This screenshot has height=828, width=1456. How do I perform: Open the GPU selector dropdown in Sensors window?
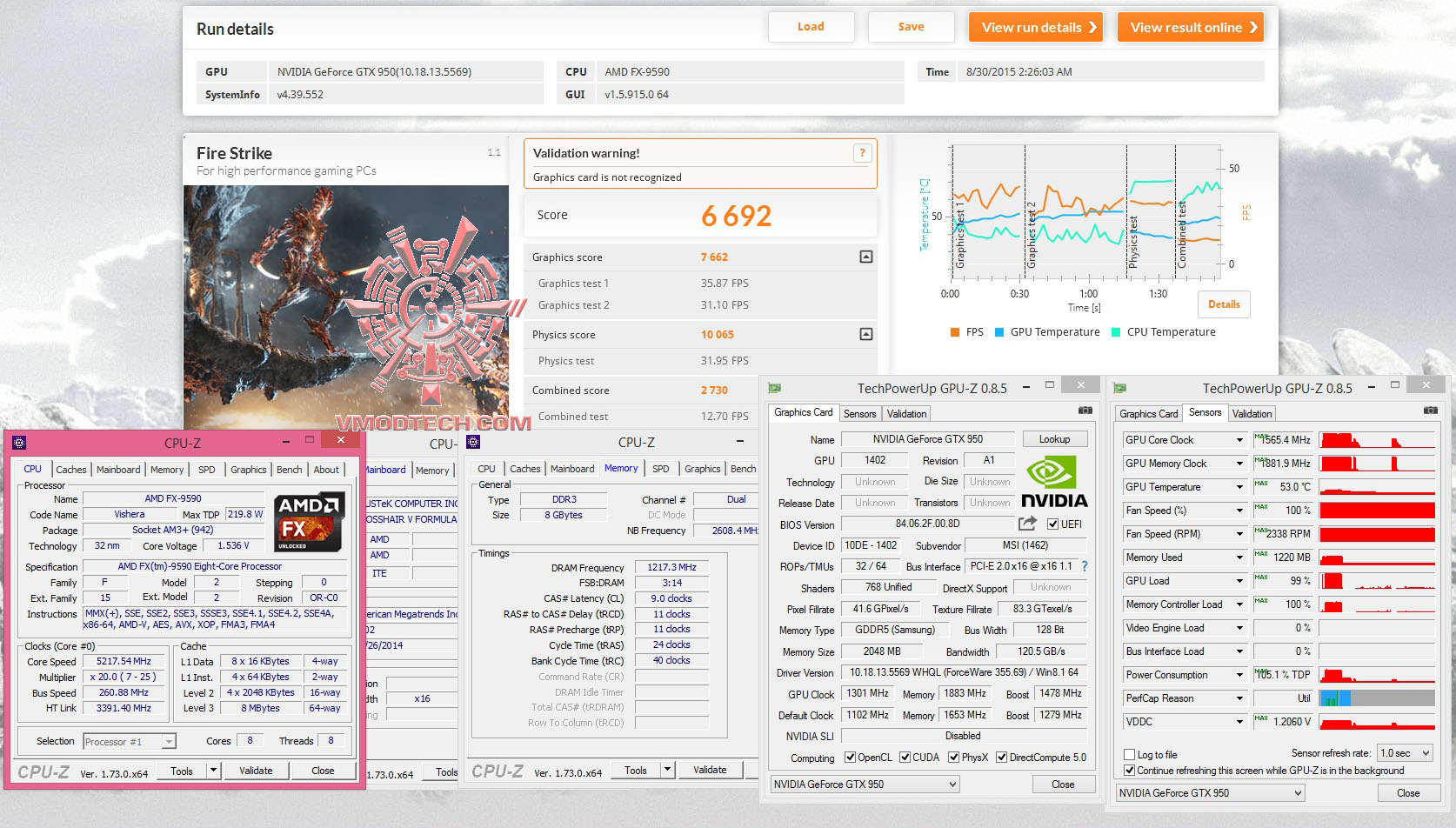pos(1211,793)
